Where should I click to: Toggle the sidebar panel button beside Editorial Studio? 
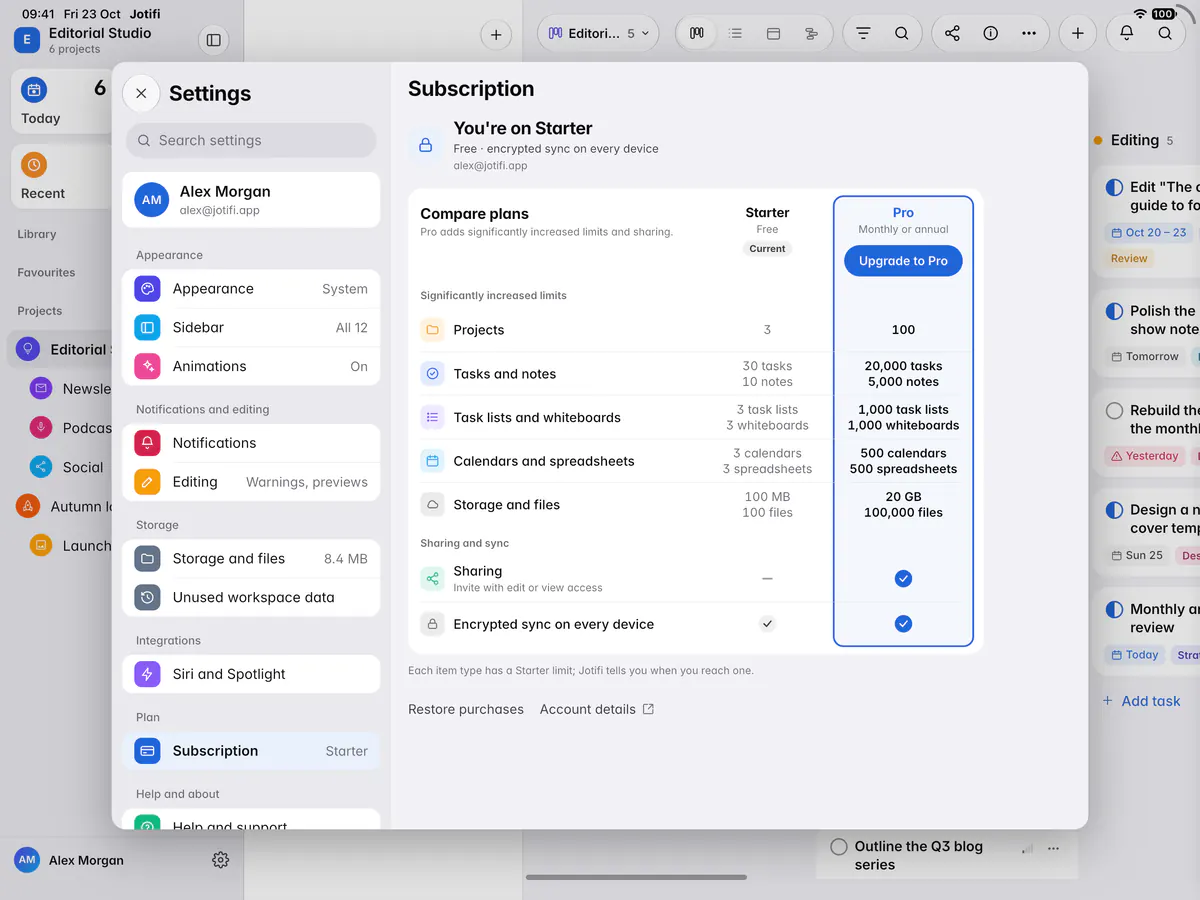pos(213,40)
